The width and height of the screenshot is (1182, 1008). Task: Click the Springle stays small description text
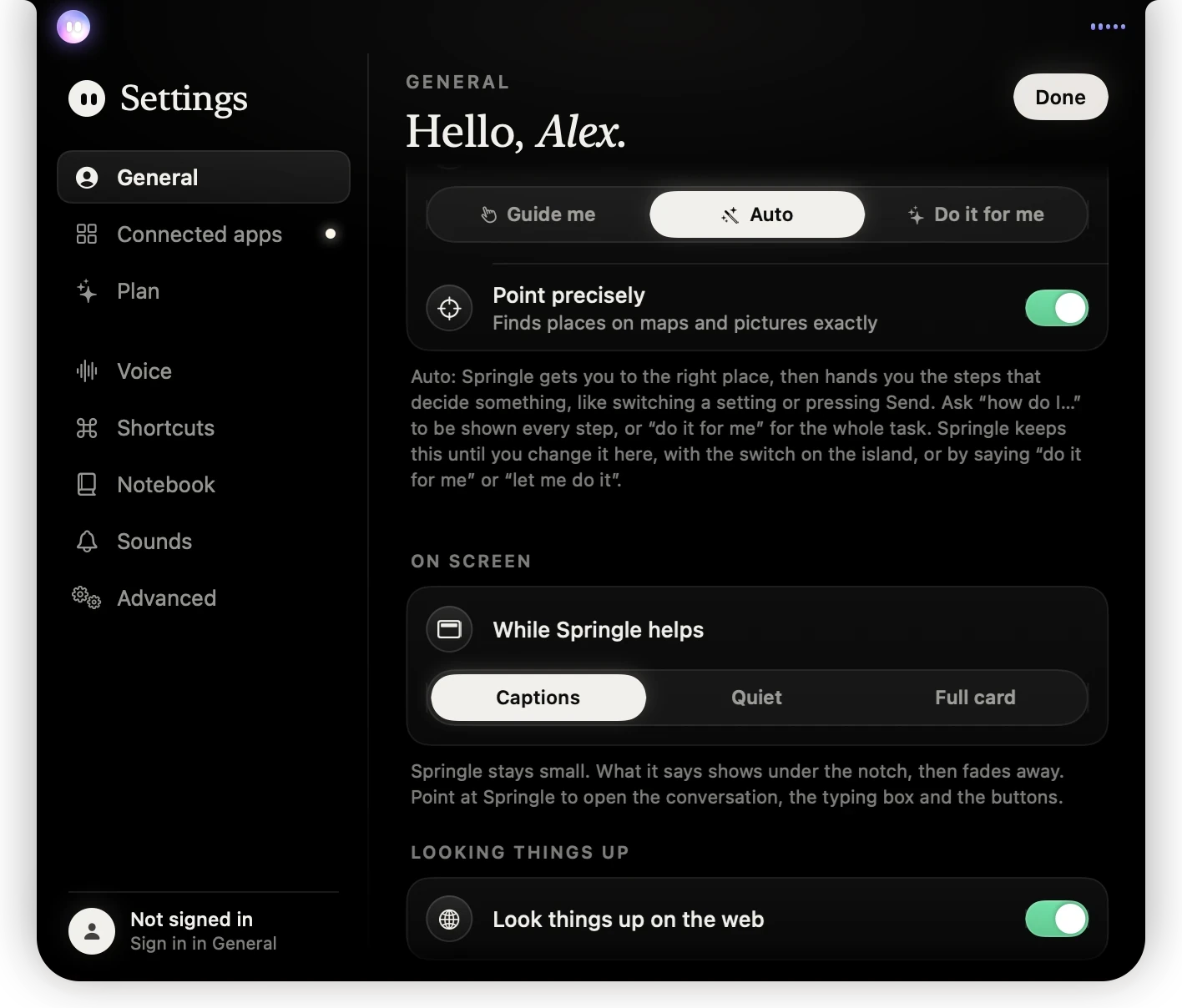[737, 784]
